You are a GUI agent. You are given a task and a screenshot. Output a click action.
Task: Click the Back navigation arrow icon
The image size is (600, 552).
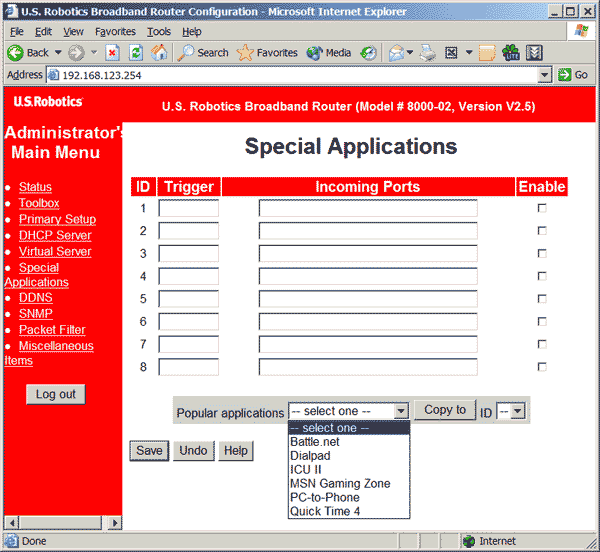coord(17,53)
